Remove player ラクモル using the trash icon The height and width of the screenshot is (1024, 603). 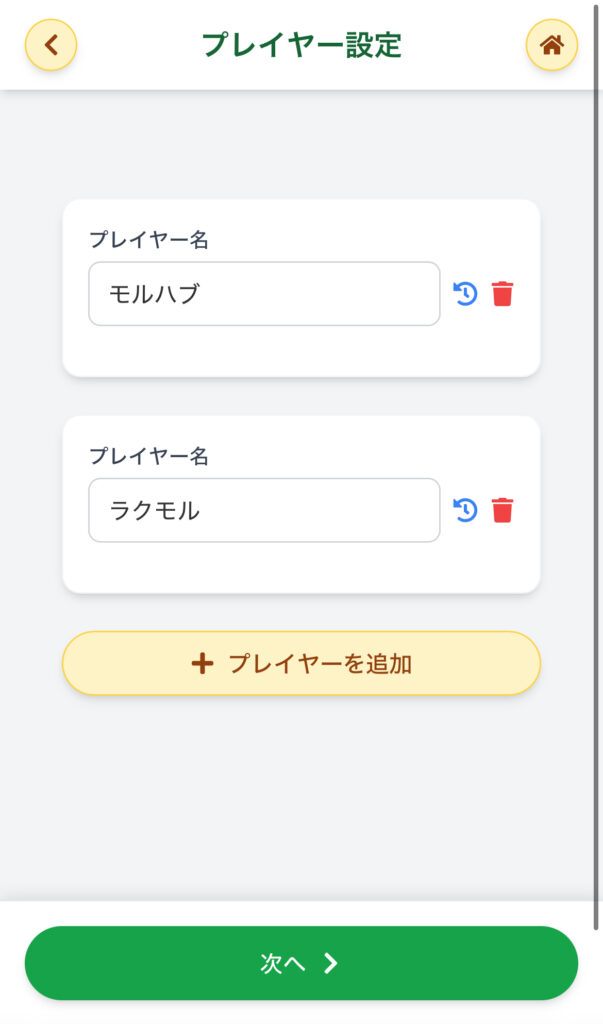[502, 510]
